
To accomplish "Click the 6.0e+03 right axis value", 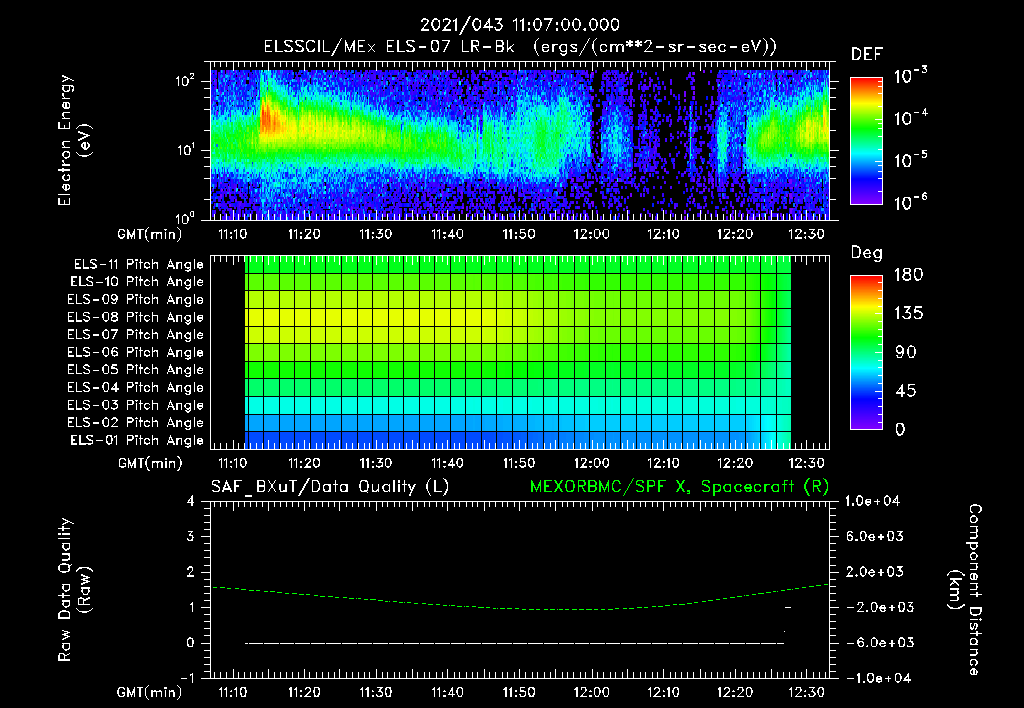I will (x=874, y=537).
